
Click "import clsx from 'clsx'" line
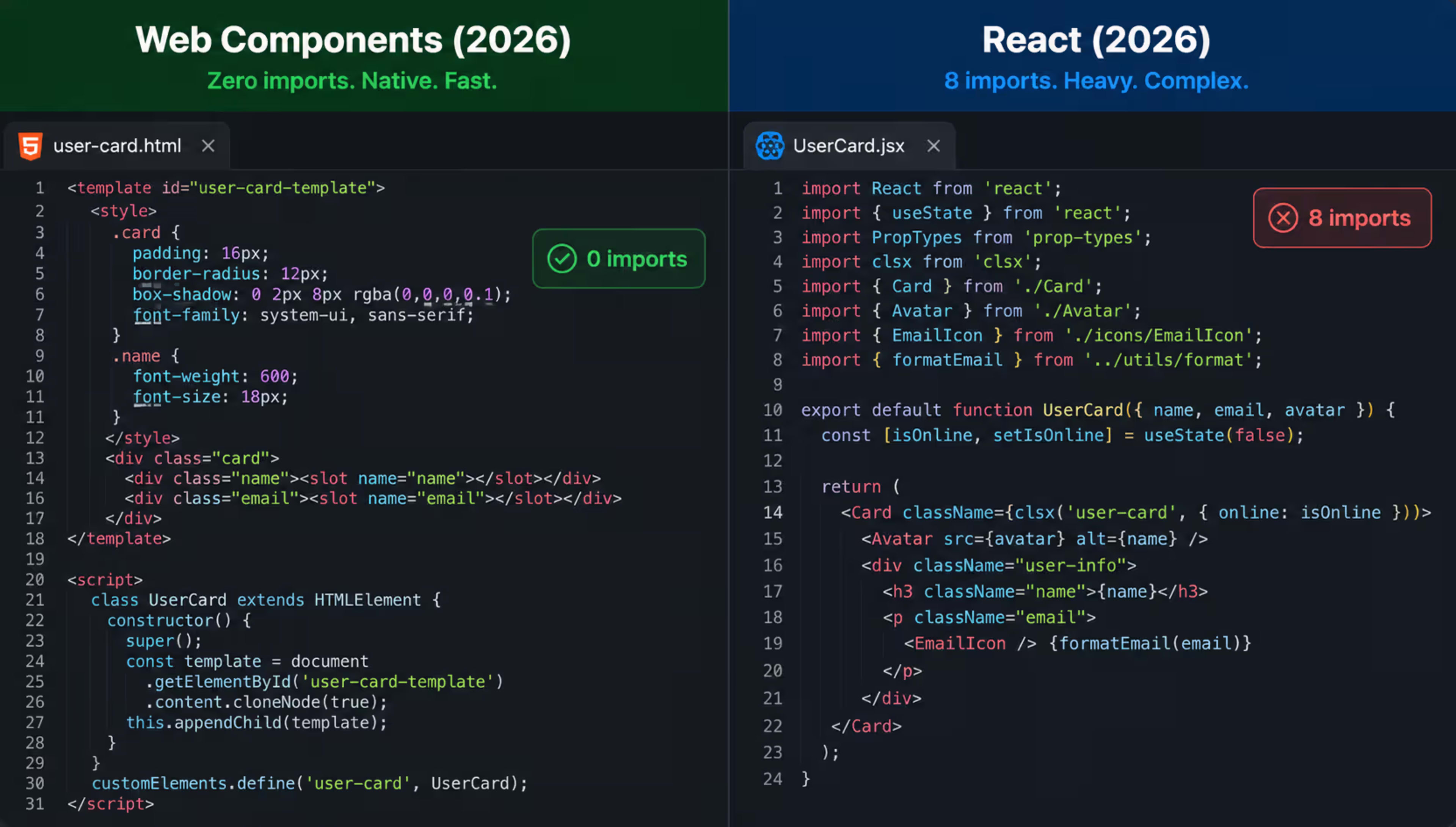coord(922,262)
